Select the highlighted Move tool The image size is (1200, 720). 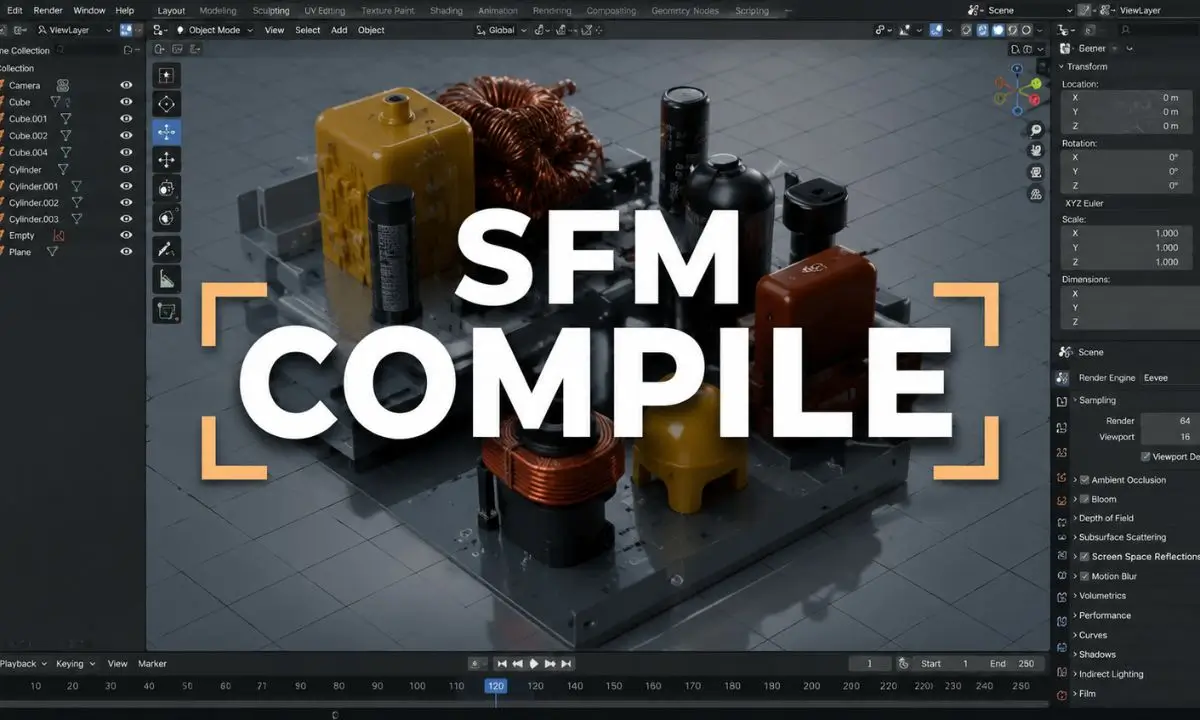point(166,131)
